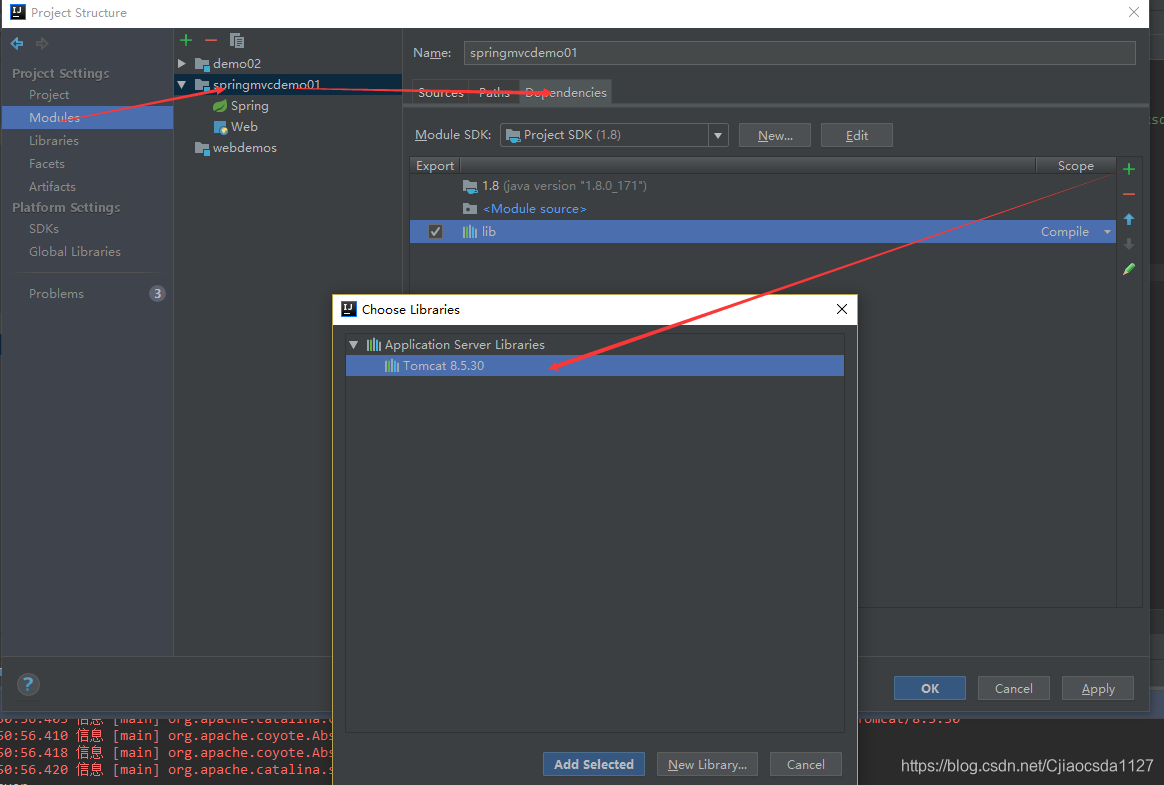Select the 1.8 java version entry

point(564,186)
